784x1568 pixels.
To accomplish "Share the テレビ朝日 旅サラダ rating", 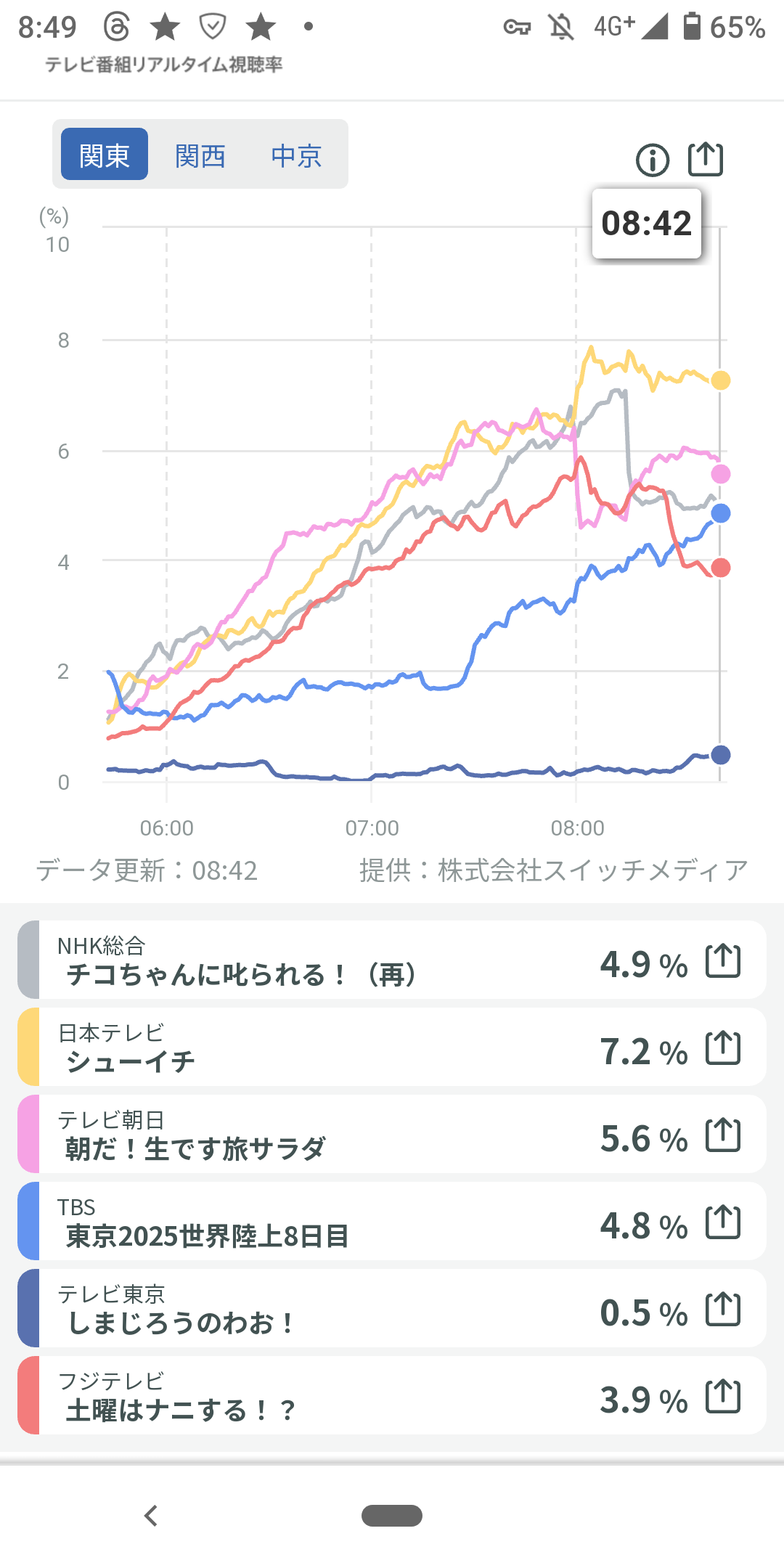I will point(723,1135).
